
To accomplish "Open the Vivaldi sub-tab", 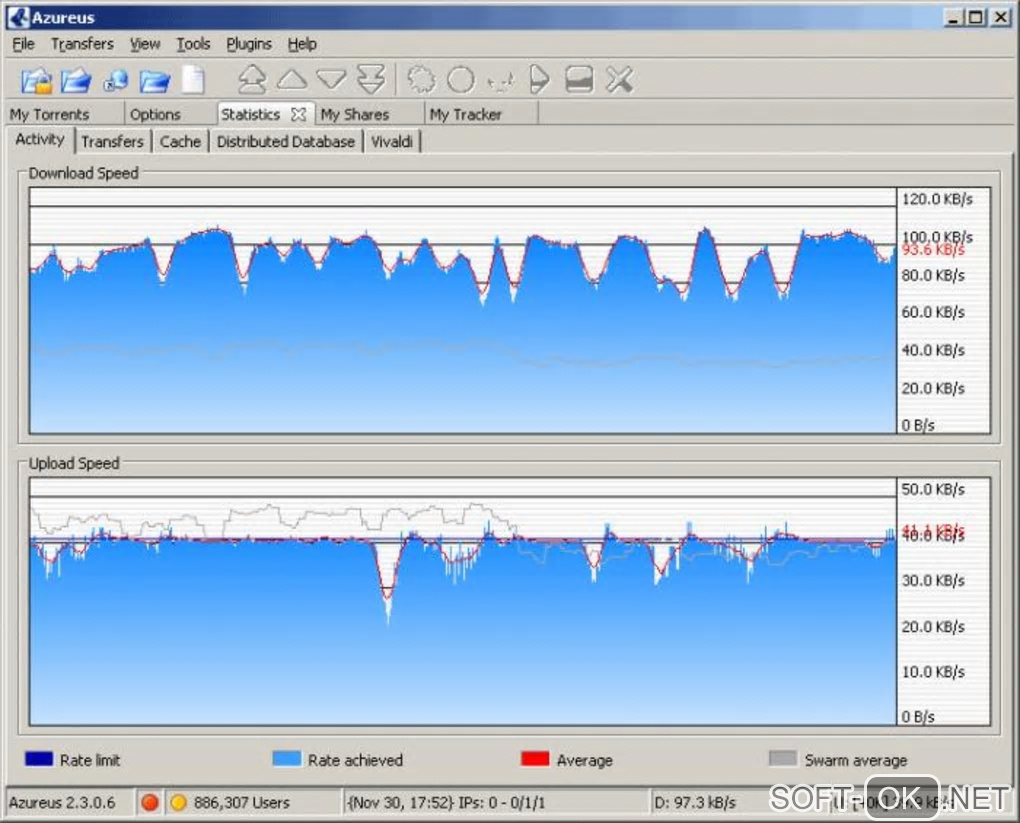I will pyautogui.click(x=392, y=142).
